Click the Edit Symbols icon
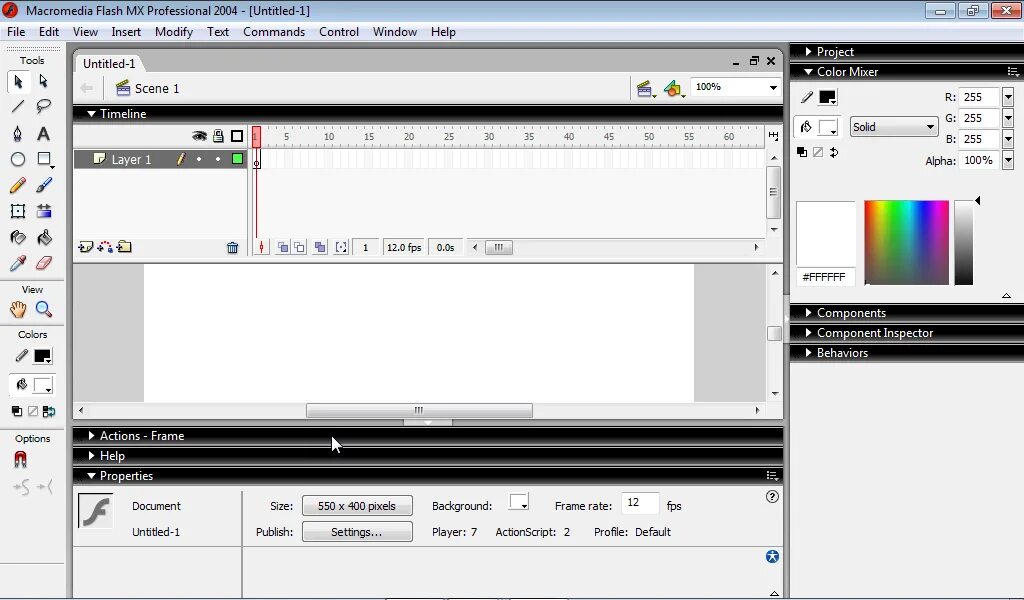1024x600 pixels. pyautogui.click(x=673, y=89)
